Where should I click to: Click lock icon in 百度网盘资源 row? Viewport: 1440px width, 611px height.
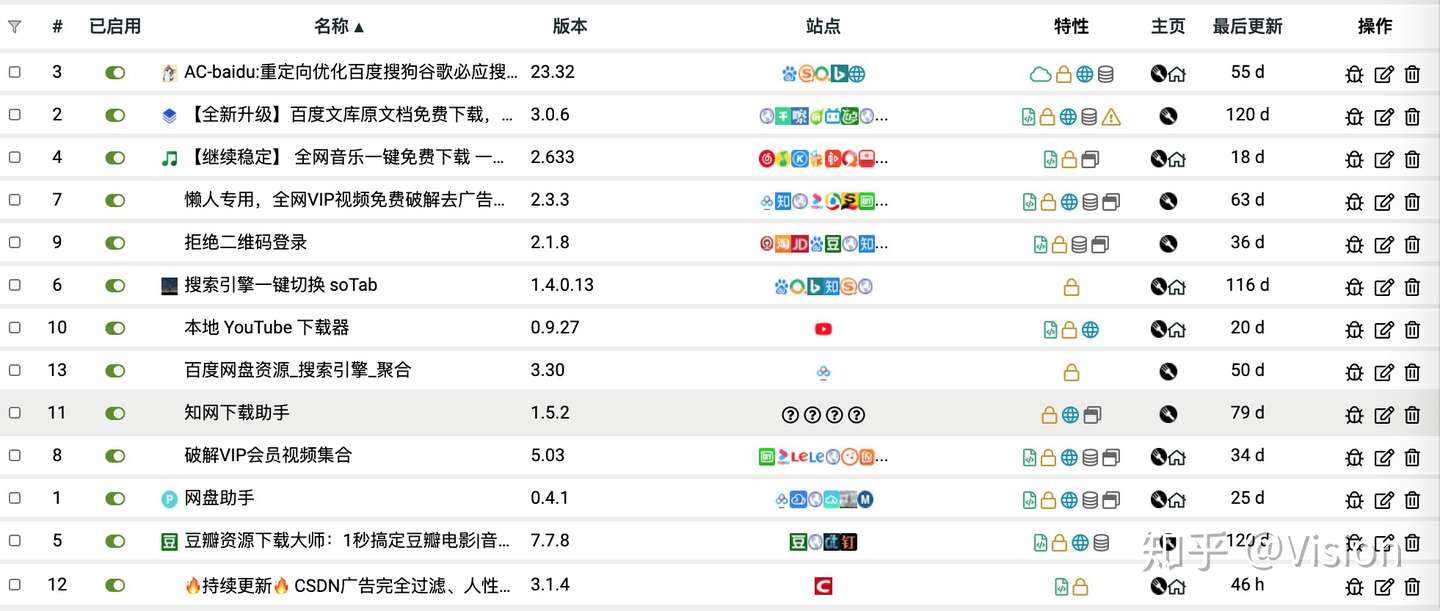[x=1071, y=372]
